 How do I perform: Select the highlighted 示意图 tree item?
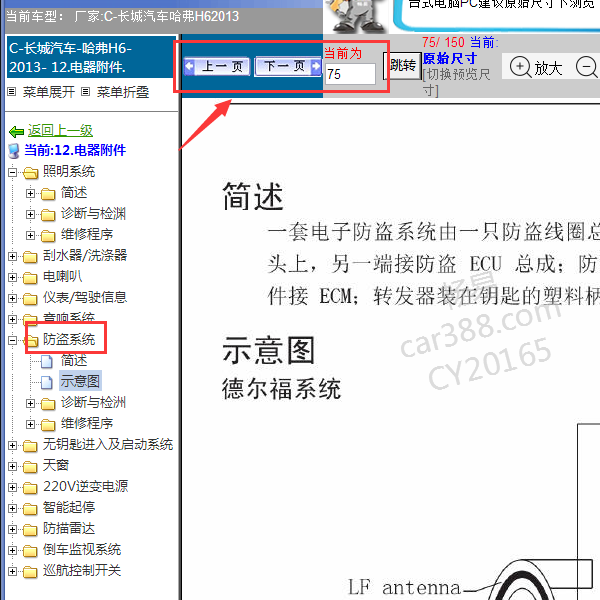click(x=80, y=381)
